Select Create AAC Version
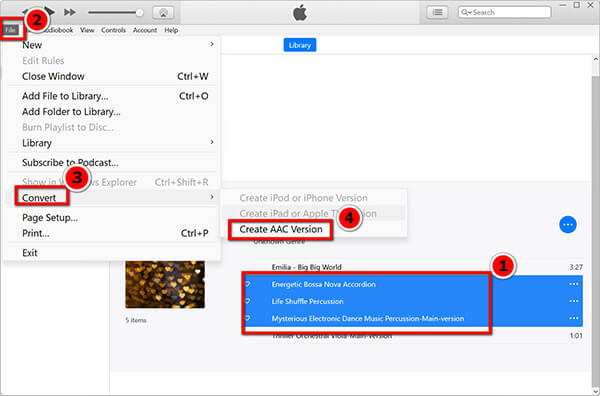 [x=281, y=229]
